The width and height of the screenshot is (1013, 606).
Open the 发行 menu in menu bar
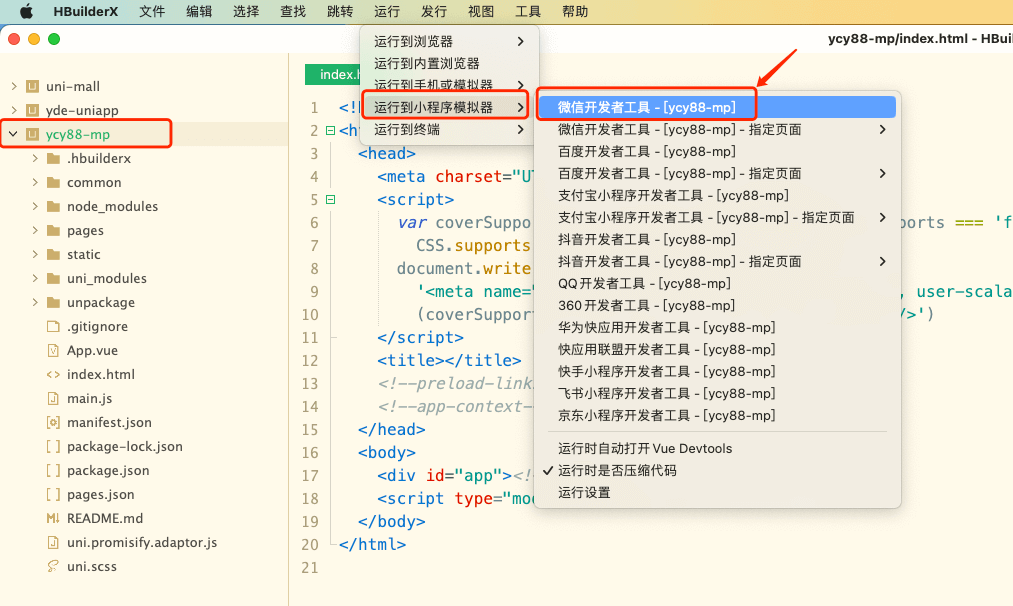pyautogui.click(x=434, y=11)
